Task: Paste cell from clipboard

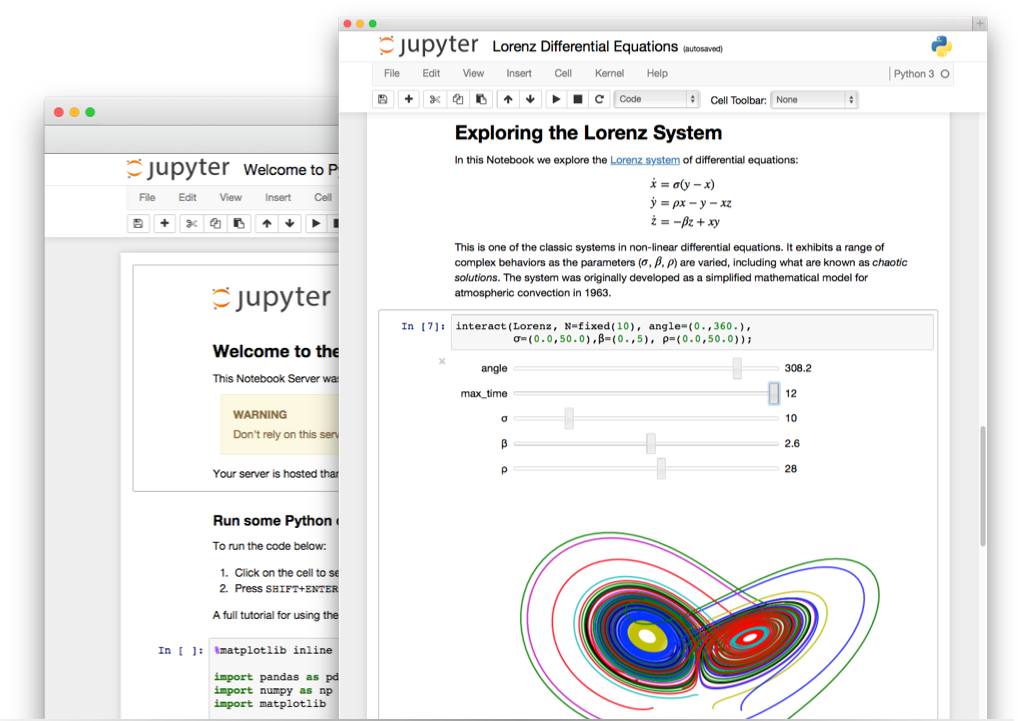Action: [x=481, y=99]
